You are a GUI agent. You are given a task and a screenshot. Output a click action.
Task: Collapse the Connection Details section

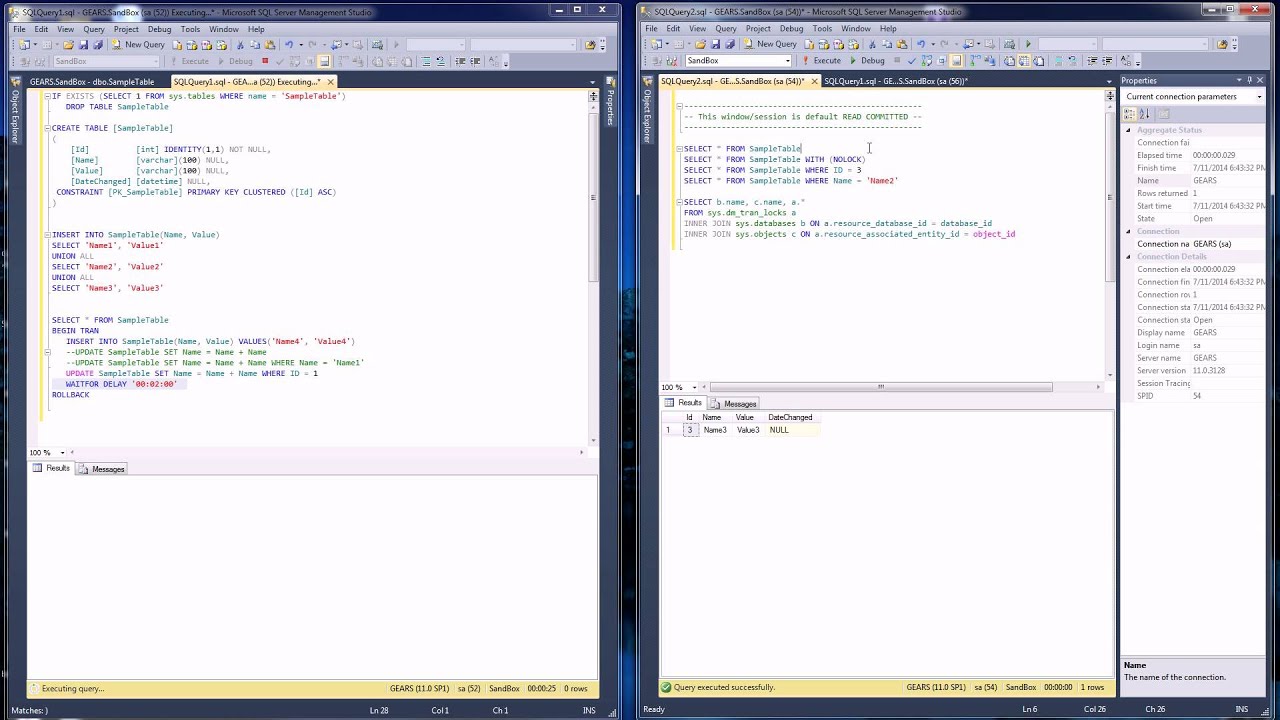click(x=1129, y=257)
